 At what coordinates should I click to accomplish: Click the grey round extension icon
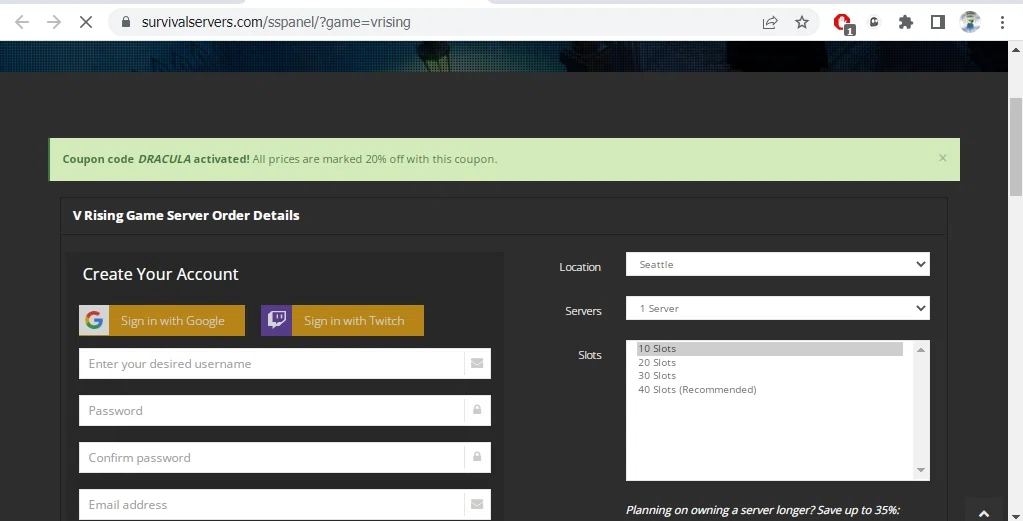[x=874, y=22]
